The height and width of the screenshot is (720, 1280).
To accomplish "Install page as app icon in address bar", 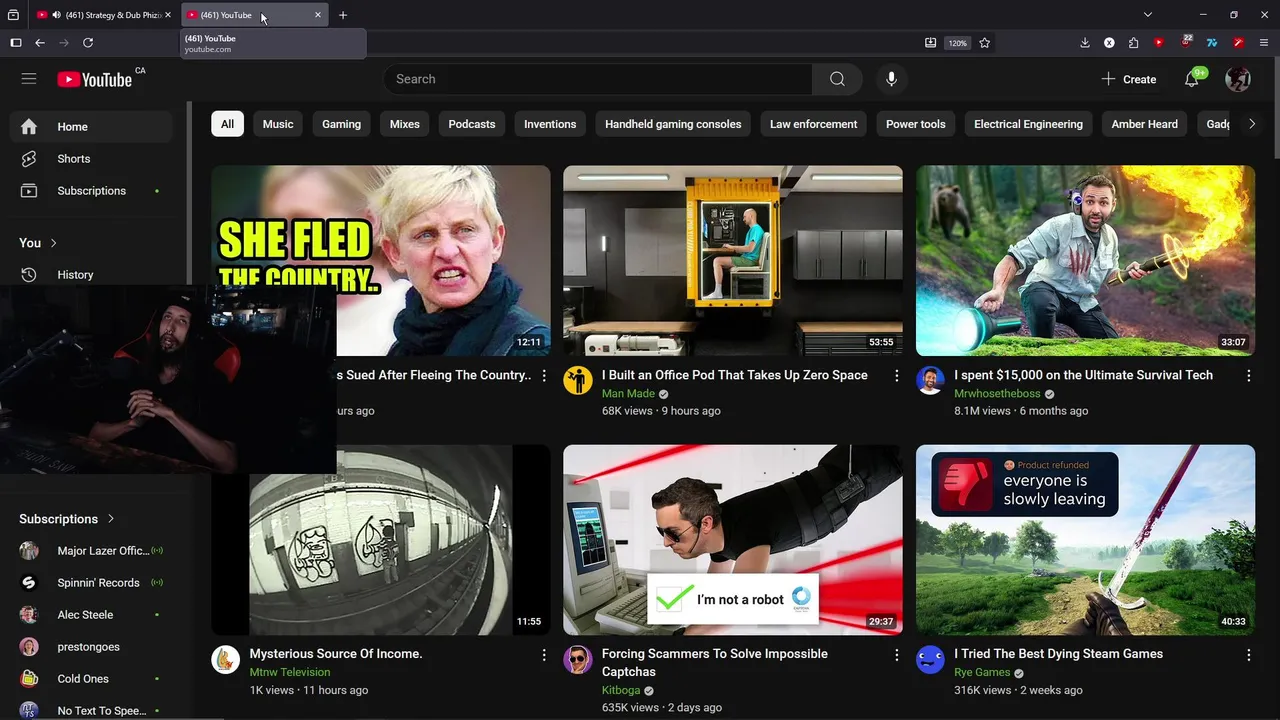I will pos(930,43).
